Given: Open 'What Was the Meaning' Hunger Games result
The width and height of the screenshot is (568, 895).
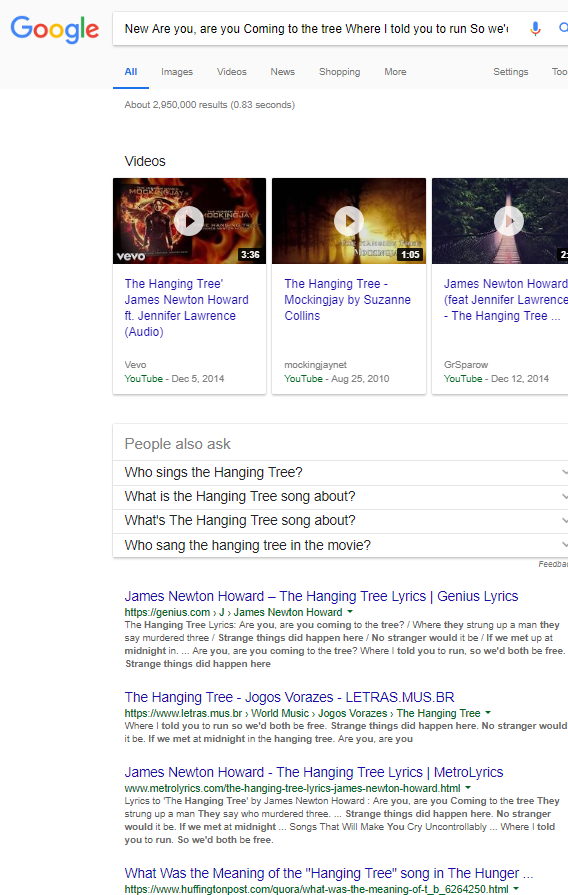Looking at the screenshot, I should [x=329, y=873].
